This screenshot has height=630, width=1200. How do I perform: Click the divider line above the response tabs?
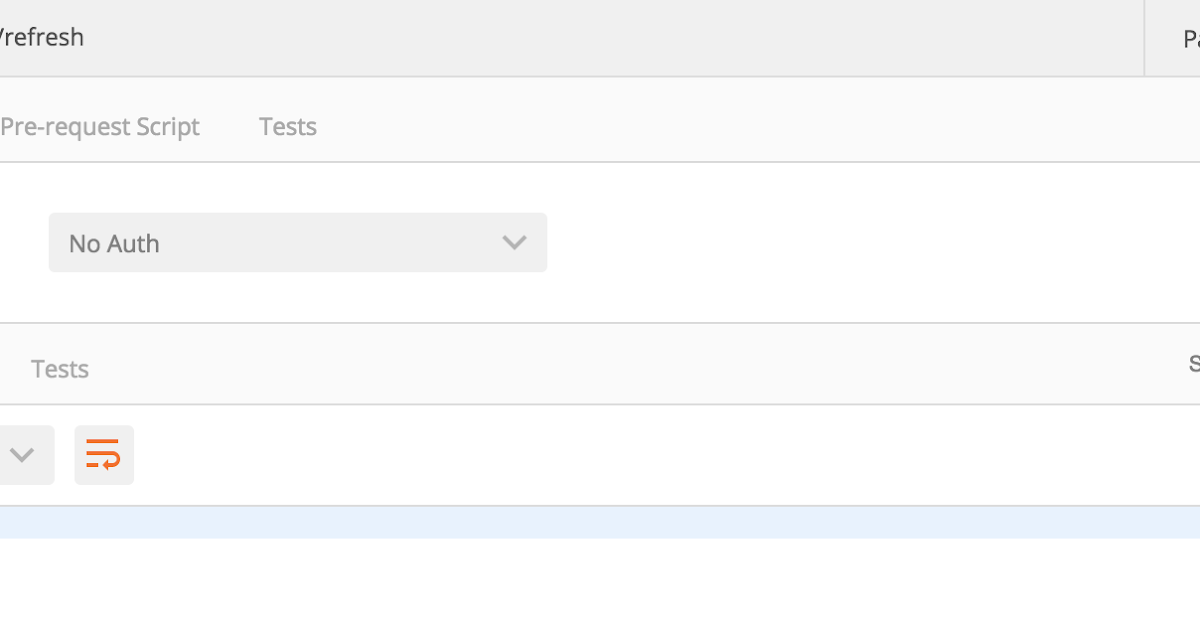click(x=600, y=323)
